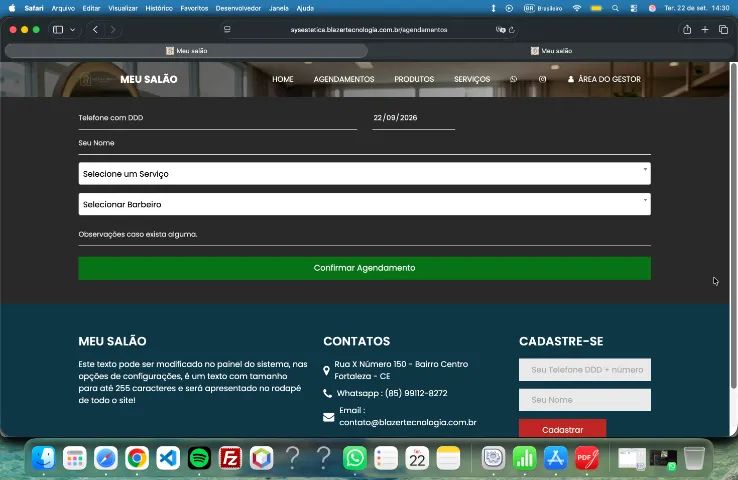
Task: Expand sidebar options chevron in Safari
Action: [72, 30]
